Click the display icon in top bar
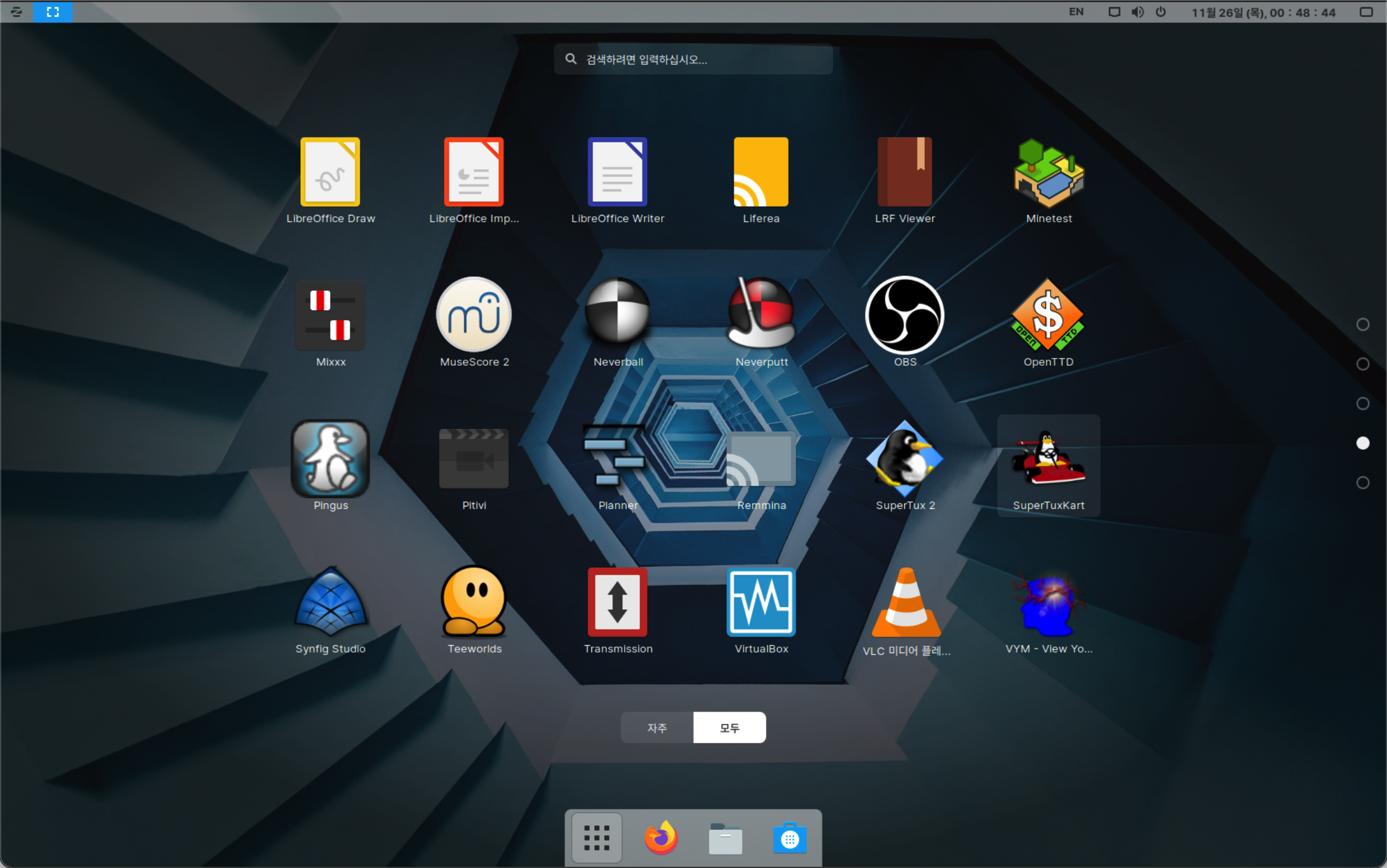This screenshot has width=1387, height=868. [x=1114, y=12]
